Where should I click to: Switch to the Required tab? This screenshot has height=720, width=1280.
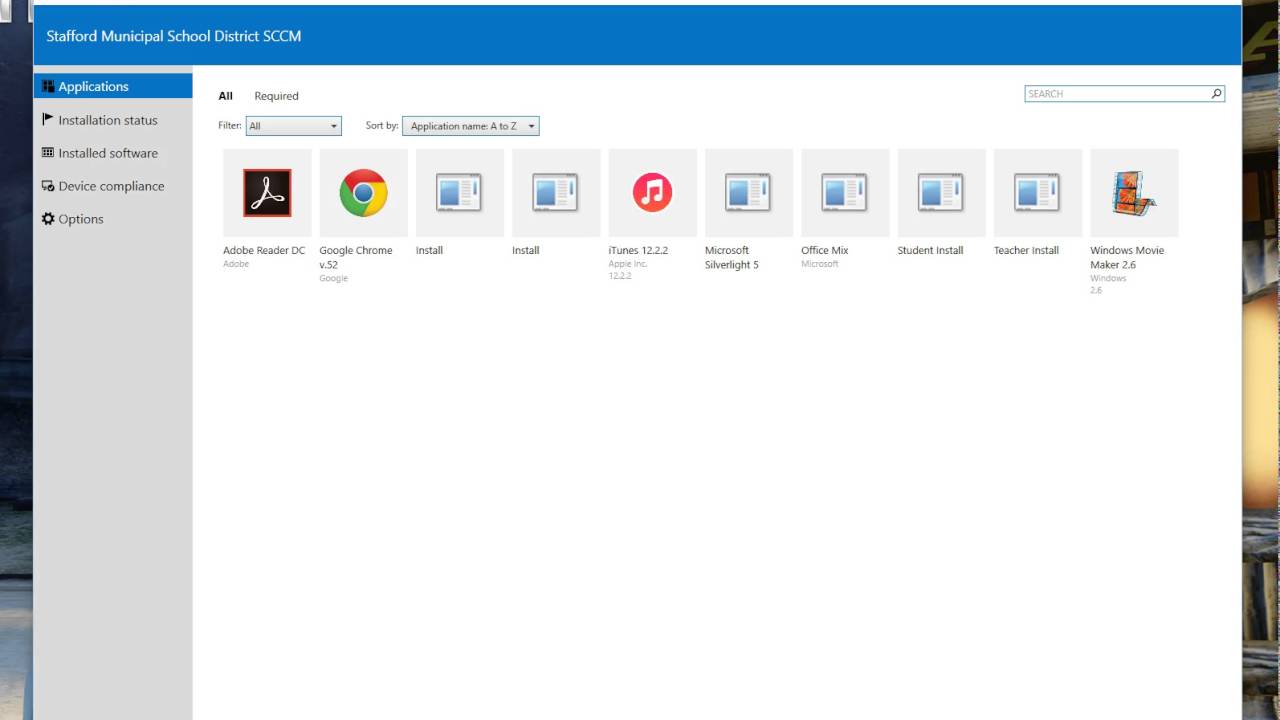click(276, 96)
